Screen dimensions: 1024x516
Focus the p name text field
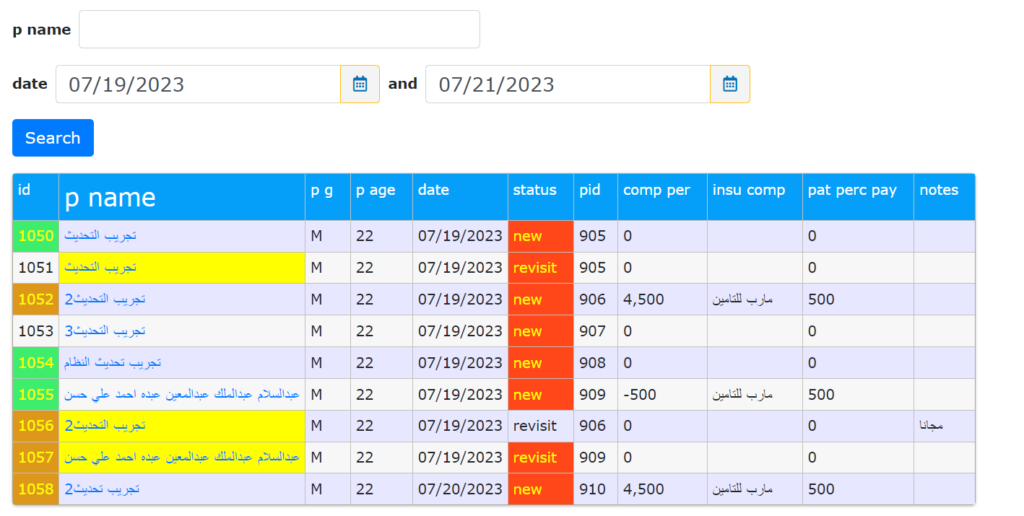pyautogui.click(x=279, y=30)
